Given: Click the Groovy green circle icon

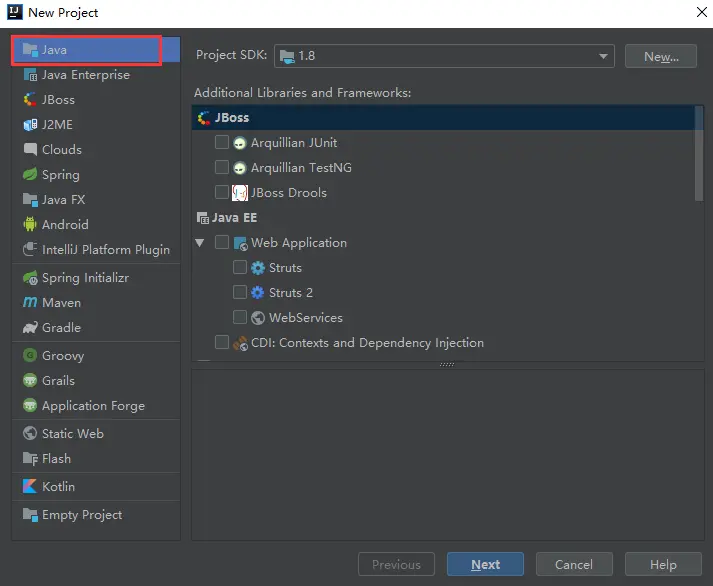Looking at the screenshot, I should tap(30, 355).
